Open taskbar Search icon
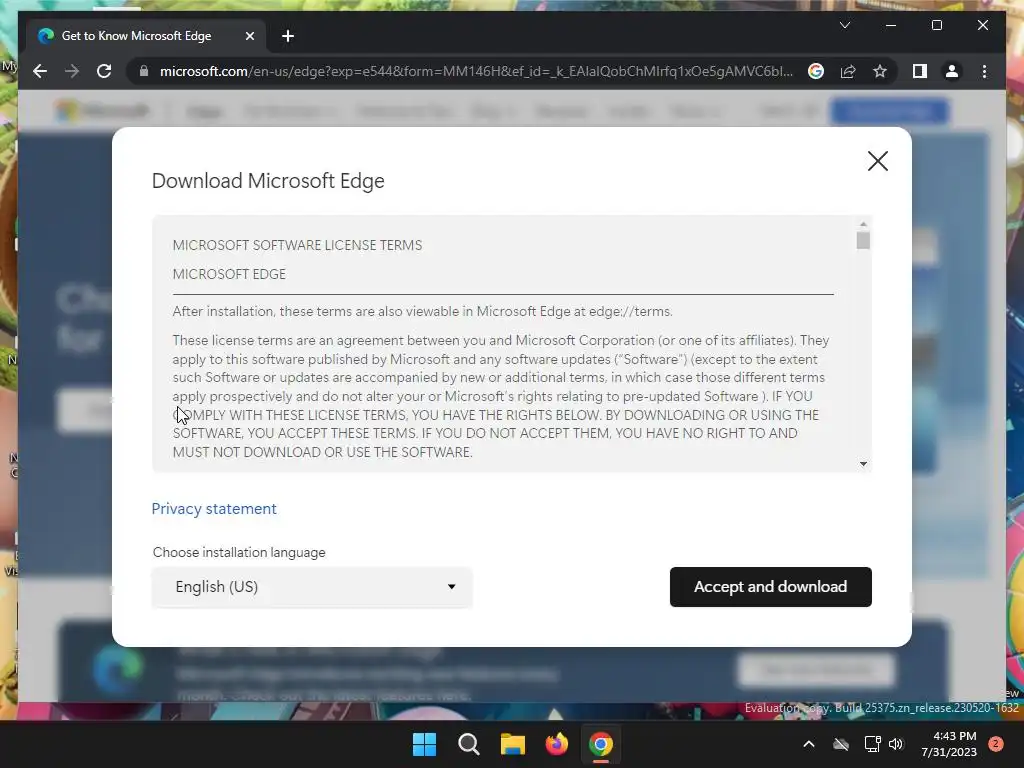 (x=469, y=744)
